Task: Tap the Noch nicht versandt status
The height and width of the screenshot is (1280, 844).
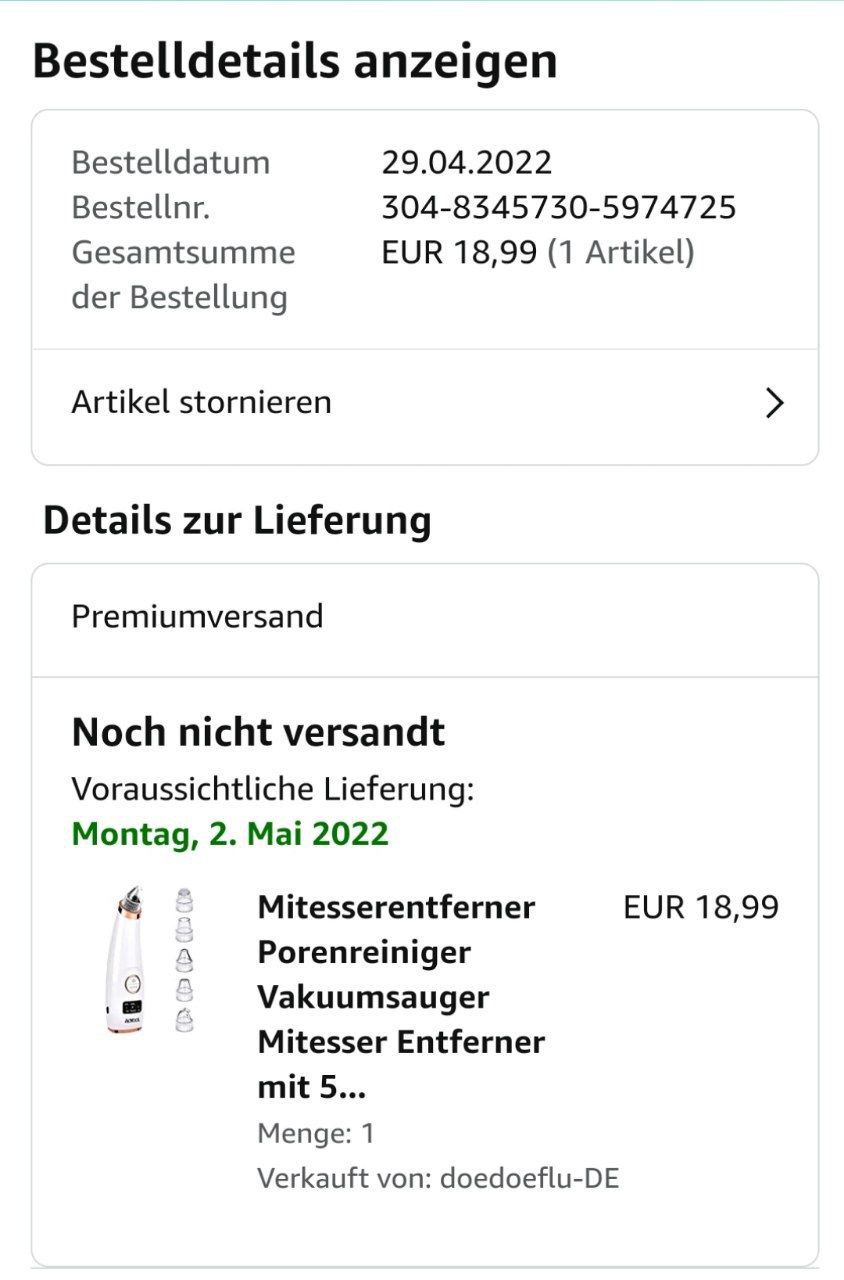Action: pyautogui.click(x=258, y=733)
